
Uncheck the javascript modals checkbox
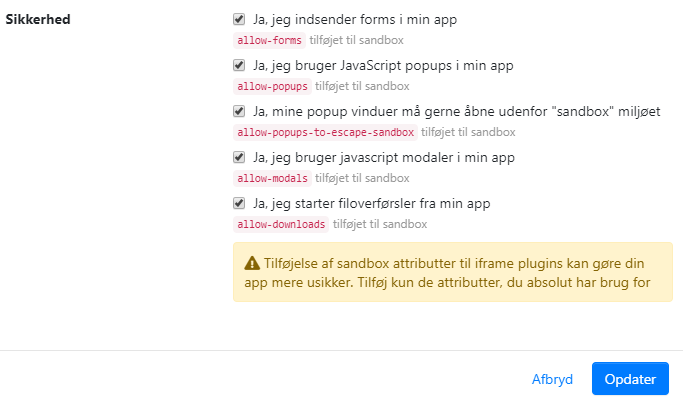point(239,157)
